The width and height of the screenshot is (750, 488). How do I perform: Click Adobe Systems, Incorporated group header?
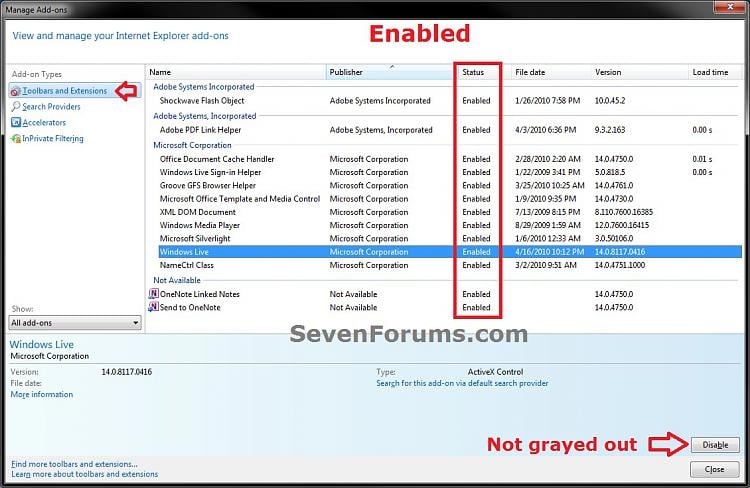pyautogui.click(x=205, y=116)
